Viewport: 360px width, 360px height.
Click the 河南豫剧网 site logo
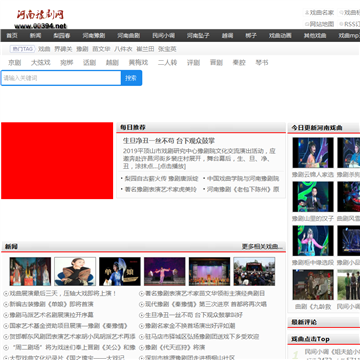(41, 19)
